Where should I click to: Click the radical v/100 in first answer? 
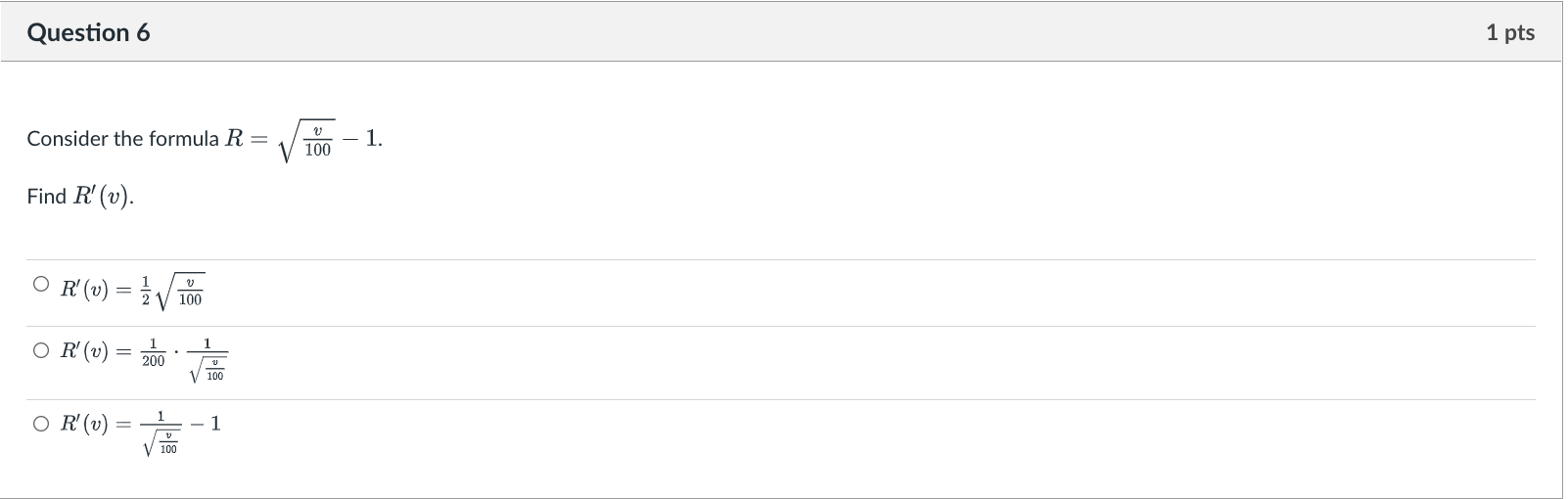point(180,292)
